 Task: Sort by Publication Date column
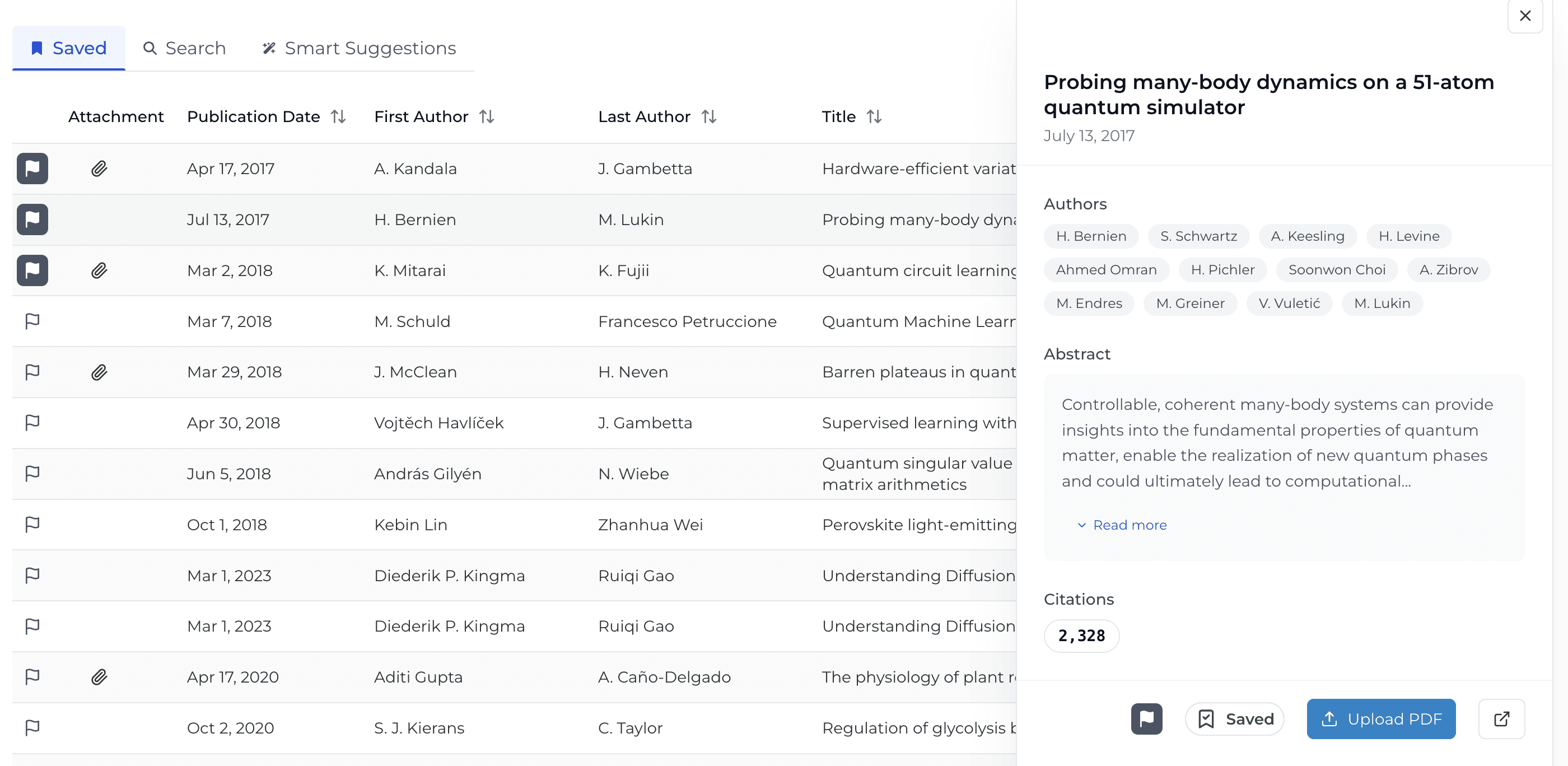coord(338,116)
